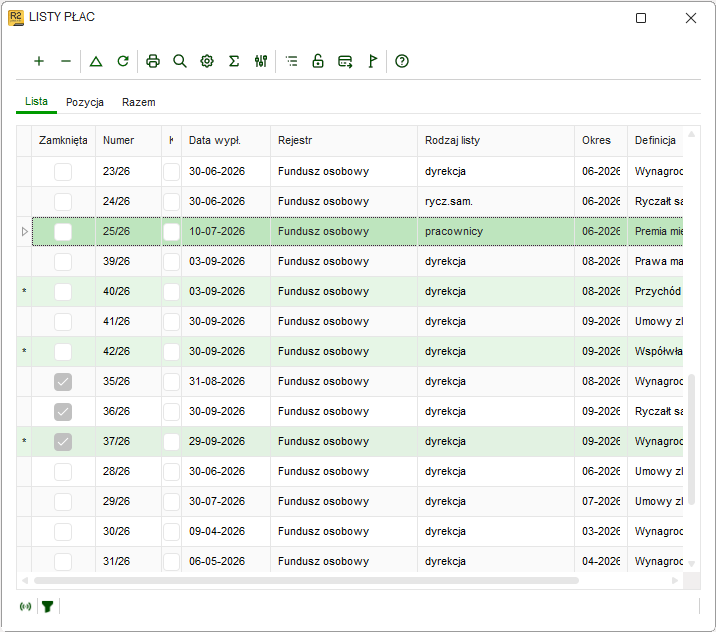
Task: Open search with the magnifier icon
Action: (x=180, y=61)
